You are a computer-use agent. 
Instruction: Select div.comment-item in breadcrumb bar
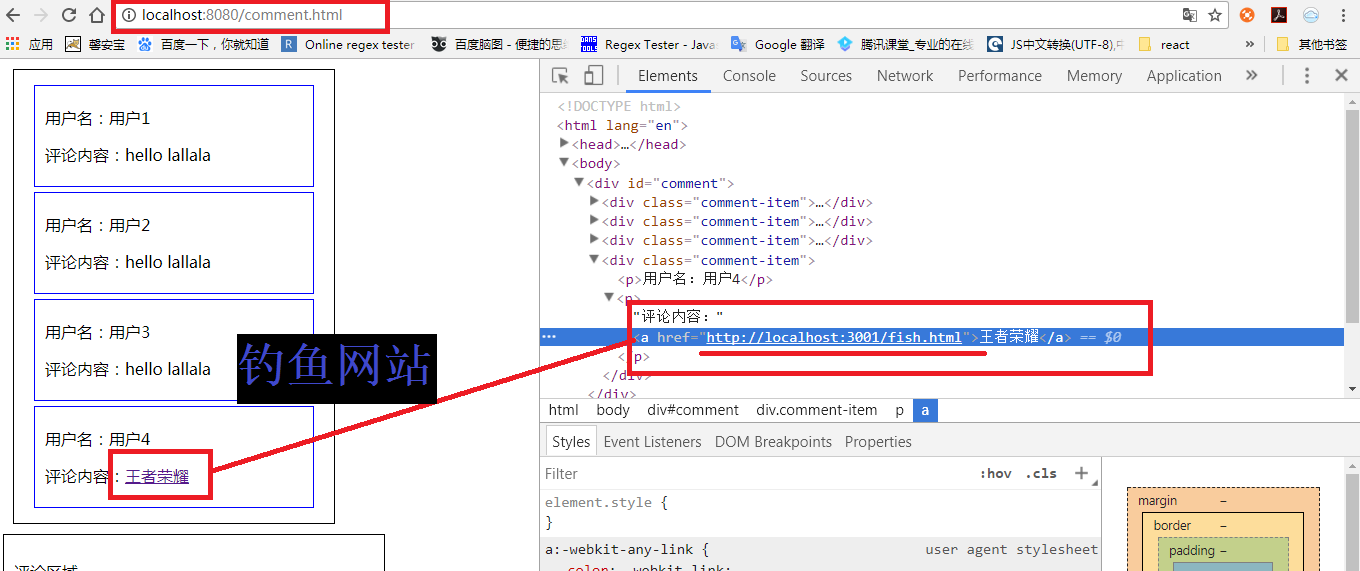[x=816, y=410]
